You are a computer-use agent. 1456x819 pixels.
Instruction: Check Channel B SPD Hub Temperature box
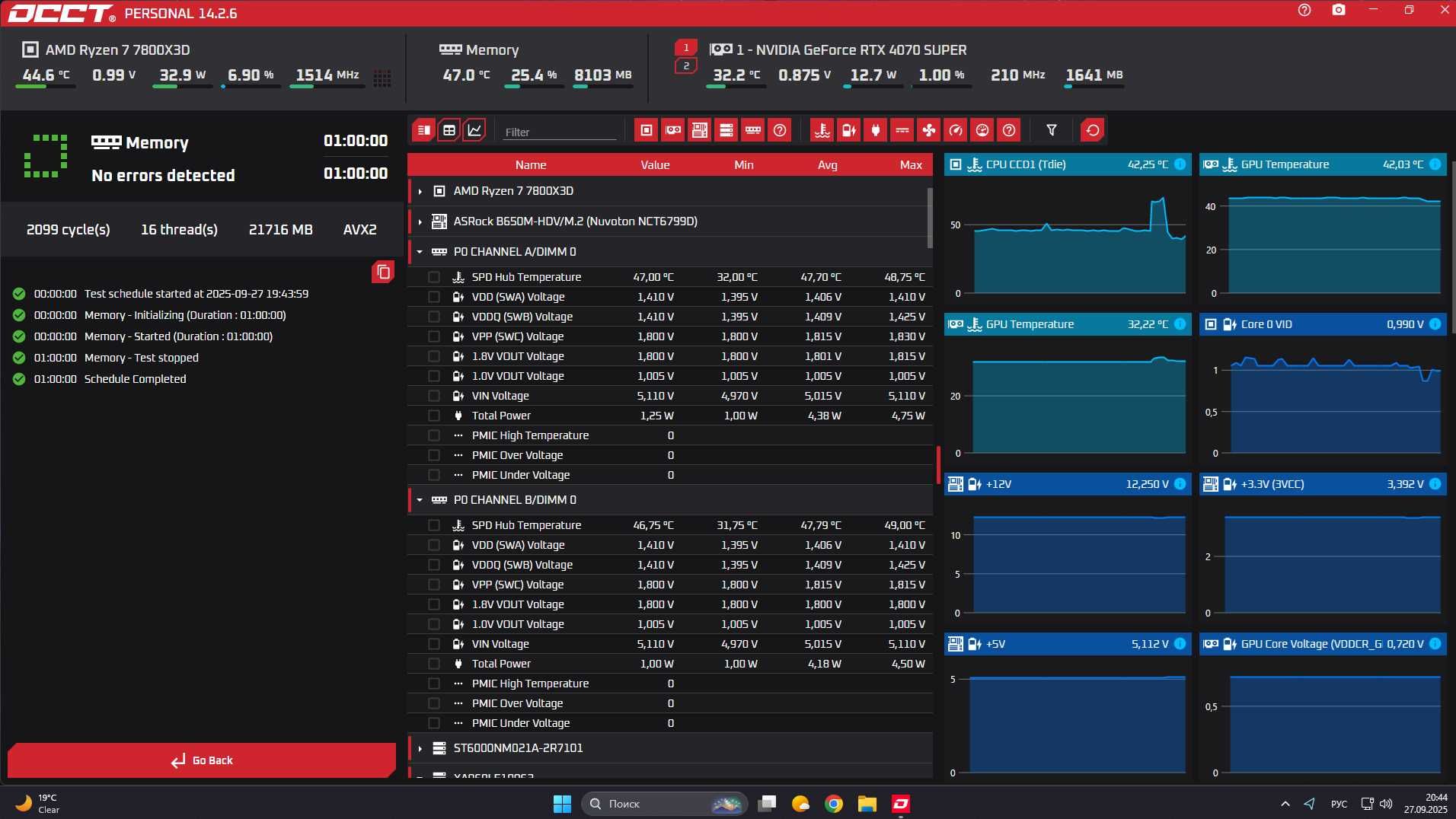[x=434, y=525]
